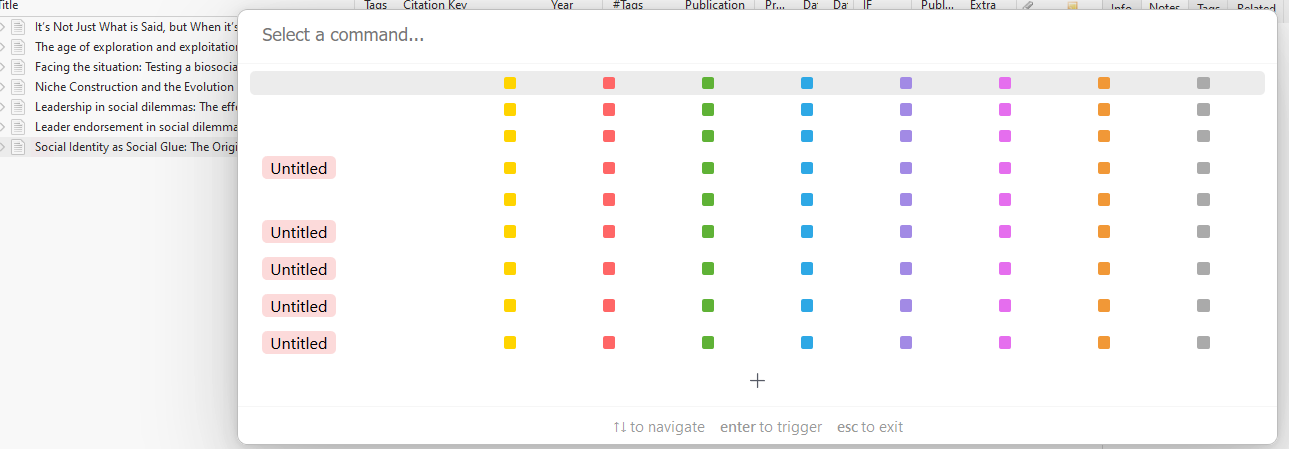The height and width of the screenshot is (449, 1289).
Task: Select yellow for the second Untitled tag
Action: [x=510, y=232]
